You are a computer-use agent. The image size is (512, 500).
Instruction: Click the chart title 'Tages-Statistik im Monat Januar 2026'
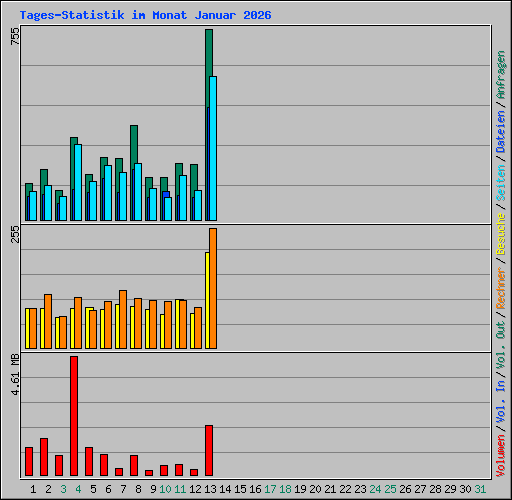point(145,15)
